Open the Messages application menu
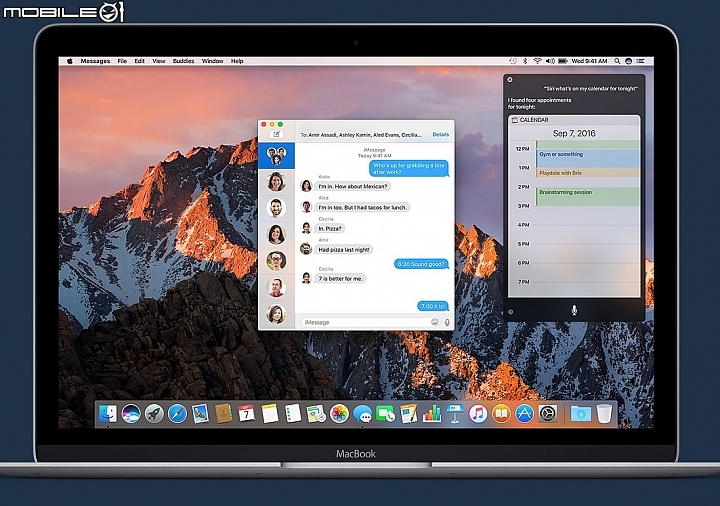Screen dimensions: 720x506 coord(96,61)
